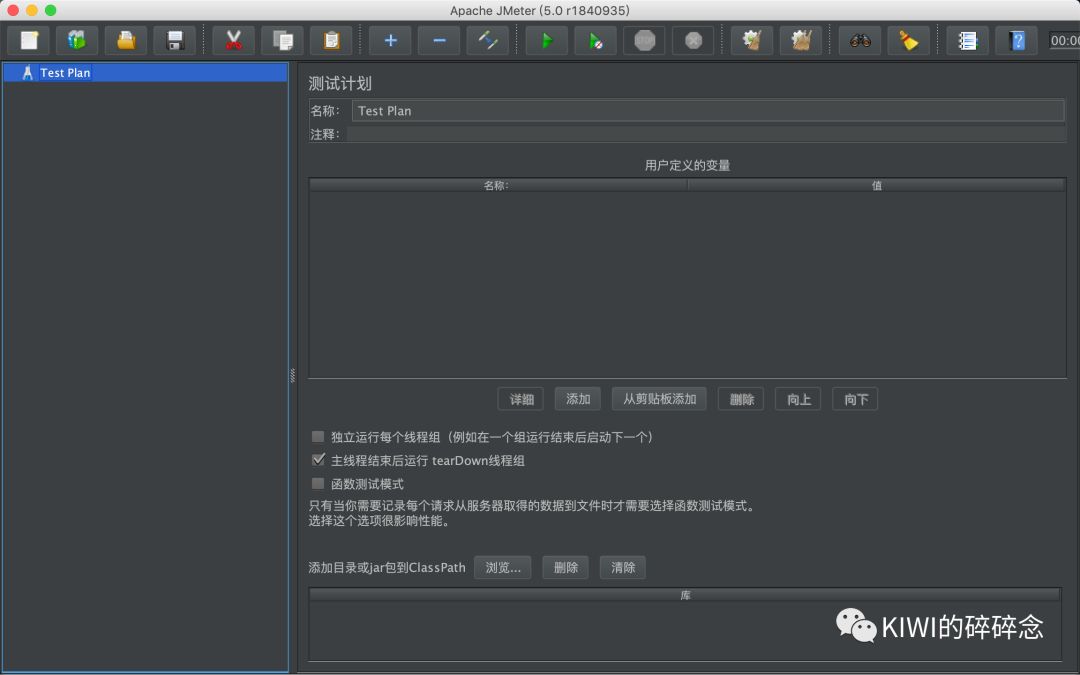The image size is (1080, 675).
Task: Open function helper list icon
Action: point(968,41)
